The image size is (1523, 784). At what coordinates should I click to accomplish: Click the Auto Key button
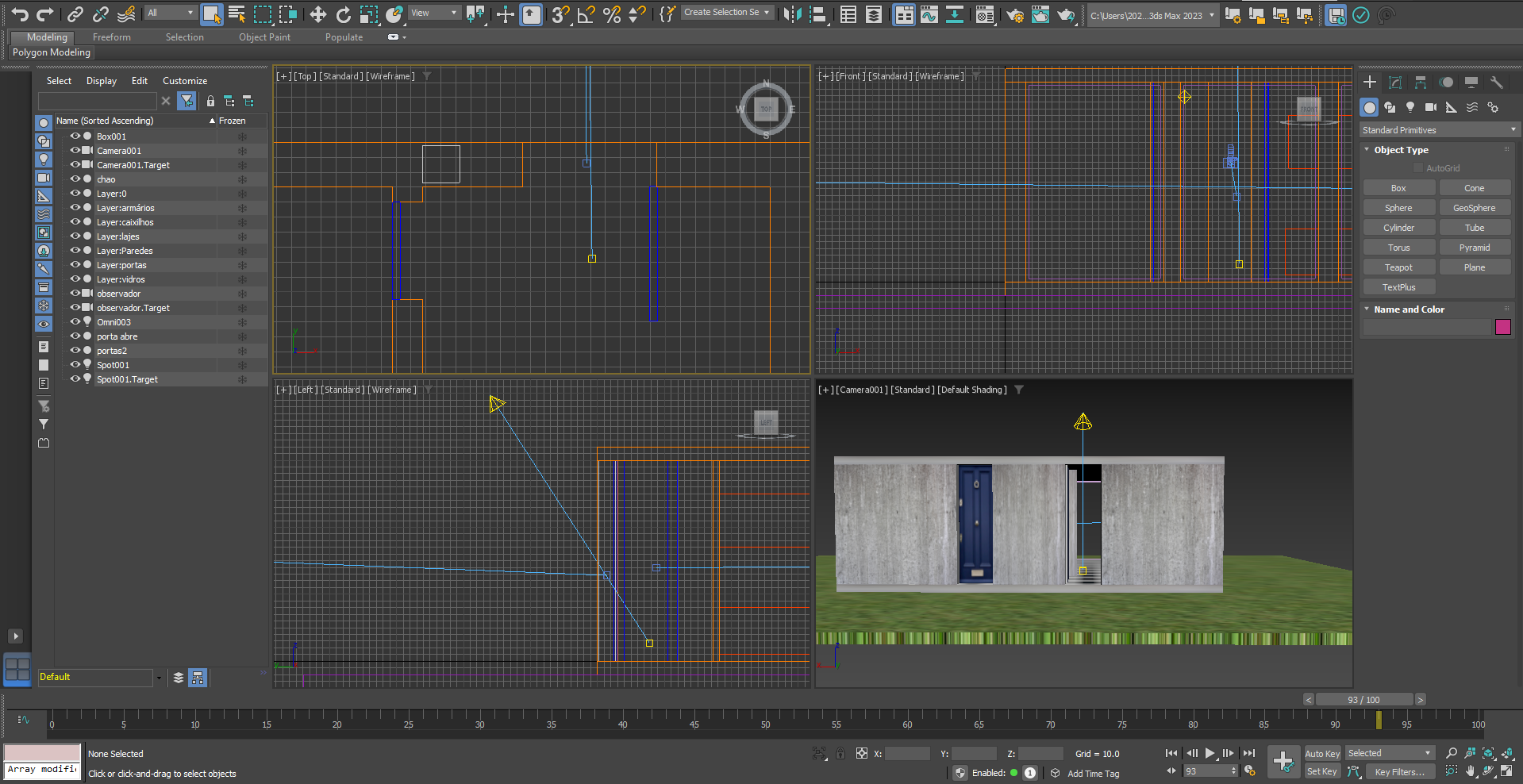tap(1321, 754)
